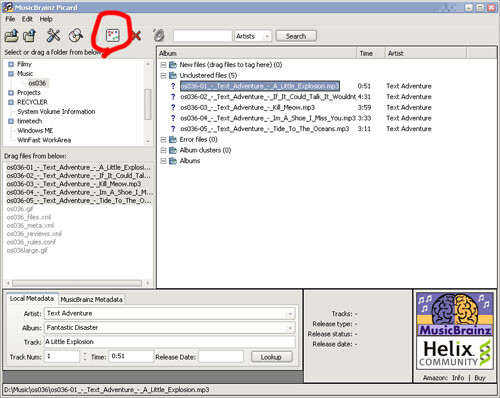Screen dimensions: 500x398
Task: Collapse the Unclustered files node
Action: 163,75
